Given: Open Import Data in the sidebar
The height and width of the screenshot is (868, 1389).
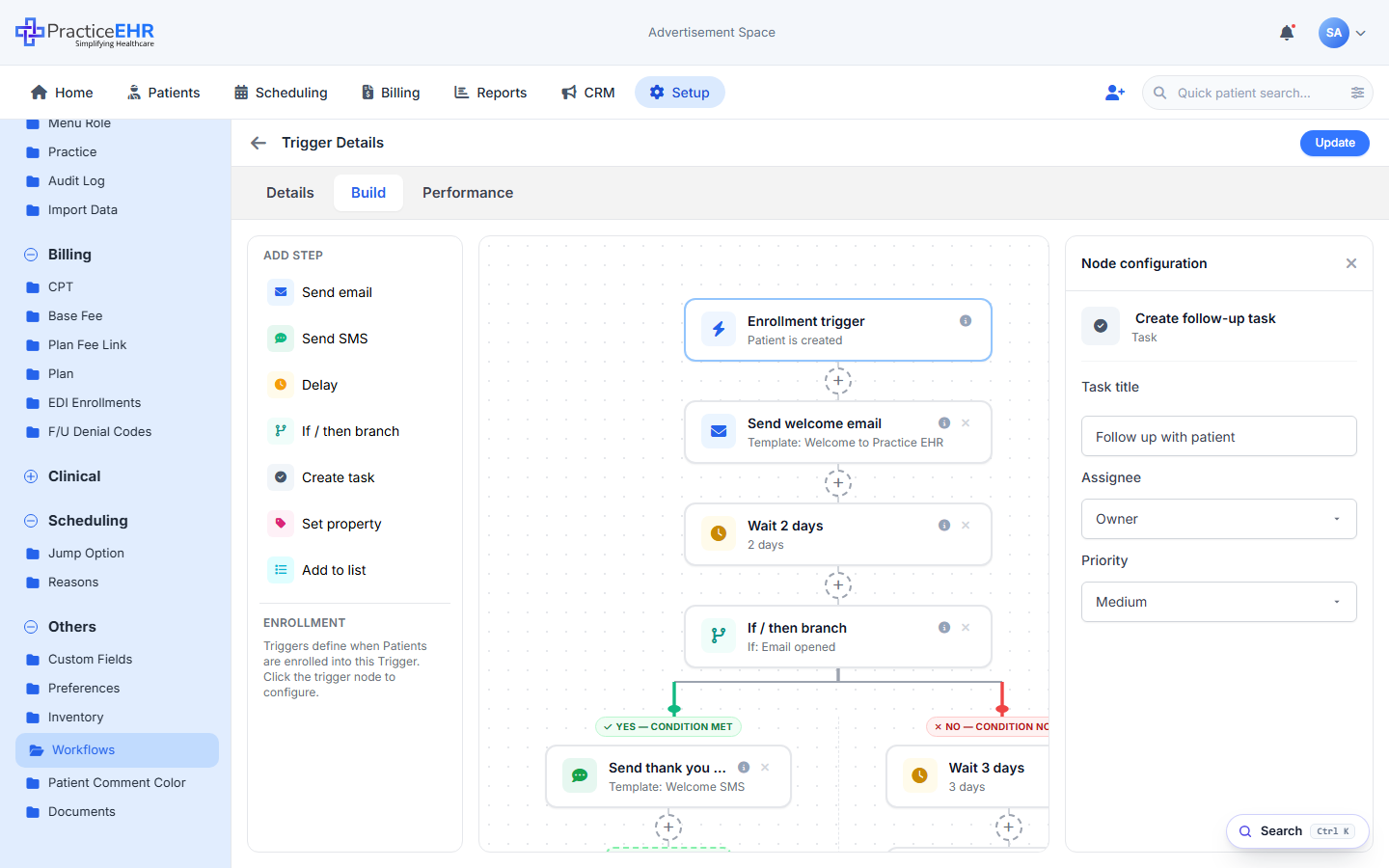Looking at the screenshot, I should pos(83,210).
